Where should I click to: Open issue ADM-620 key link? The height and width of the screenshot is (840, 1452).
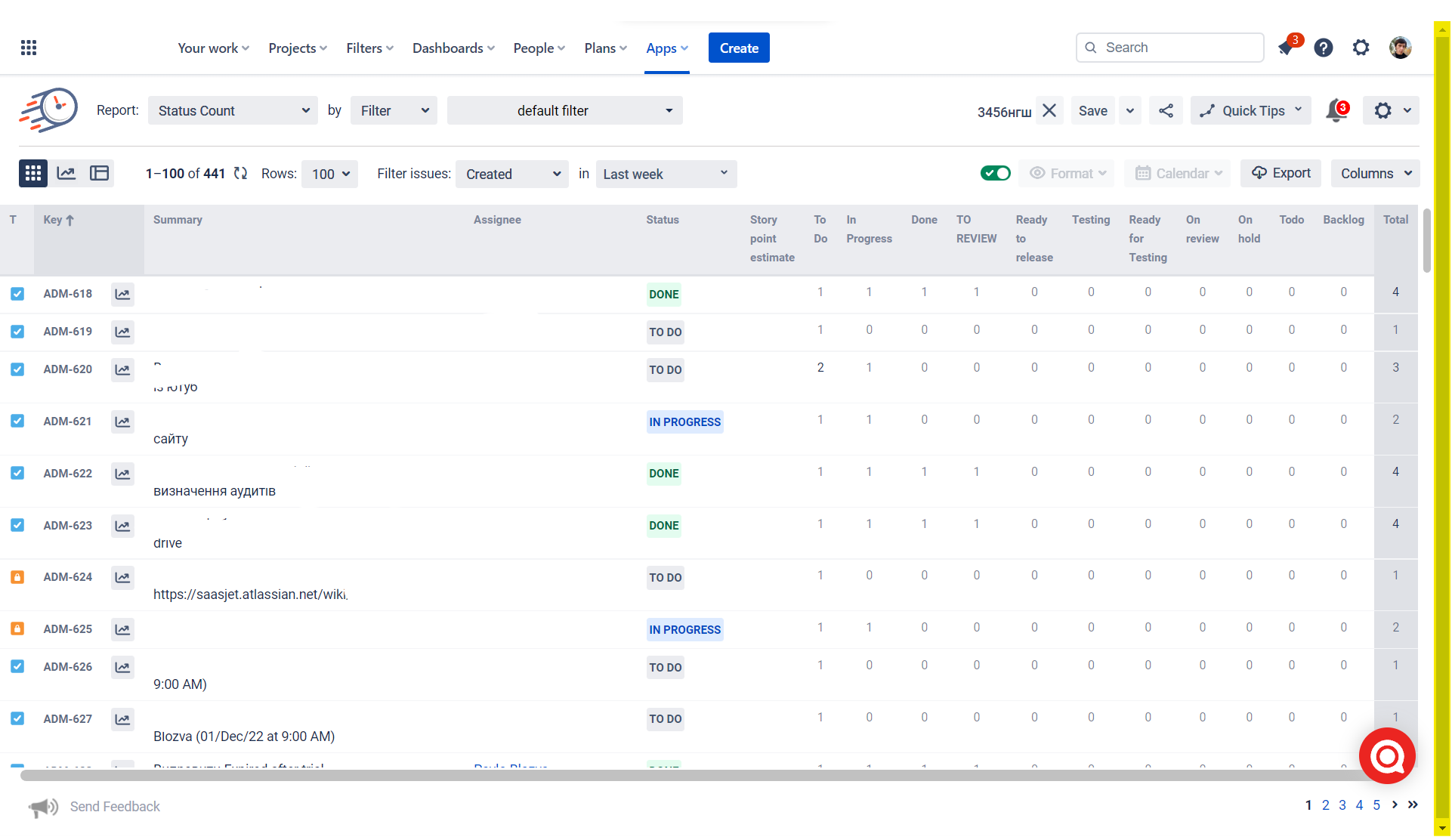tap(67, 369)
